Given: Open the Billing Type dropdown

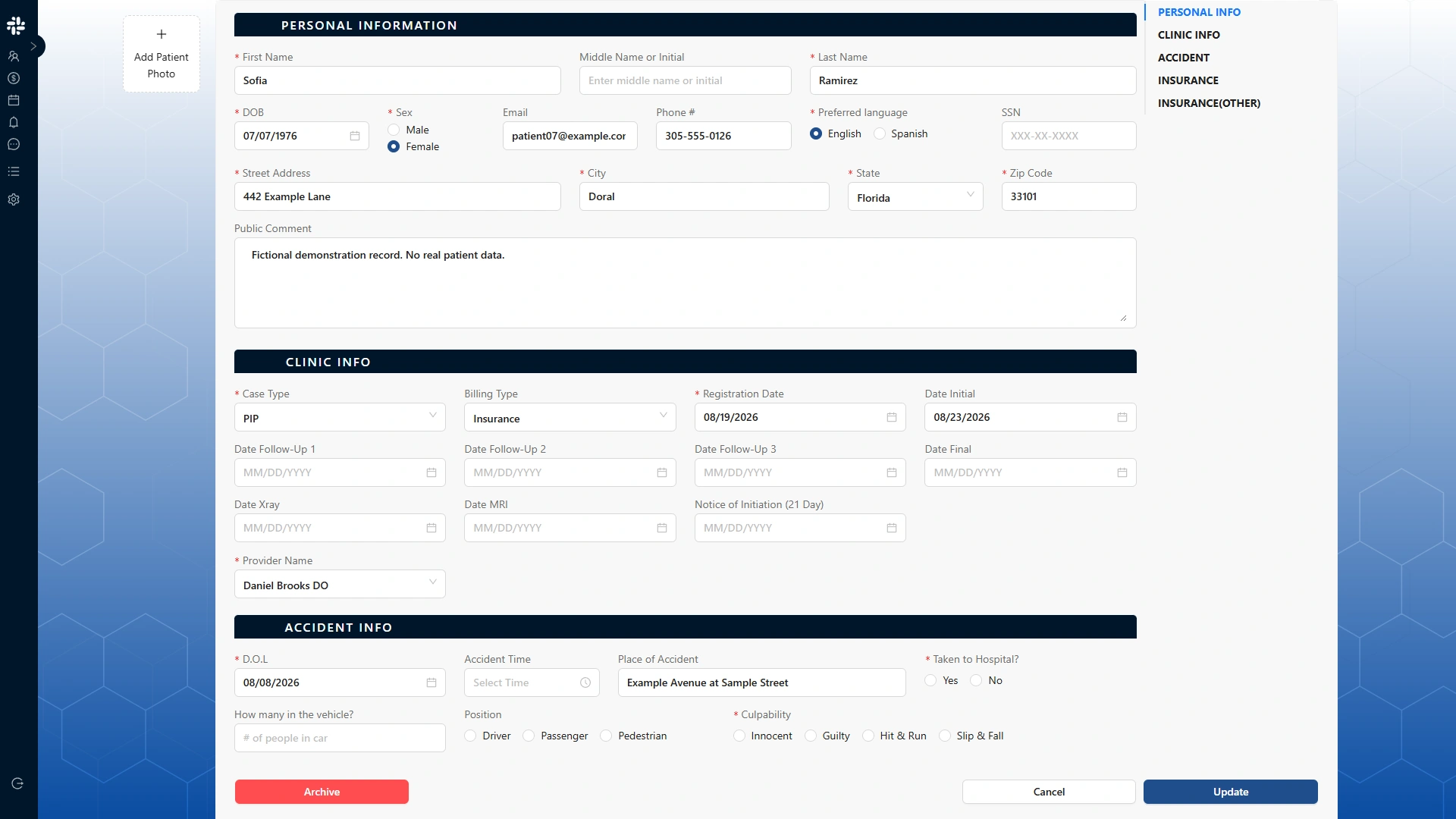Looking at the screenshot, I should [570, 418].
